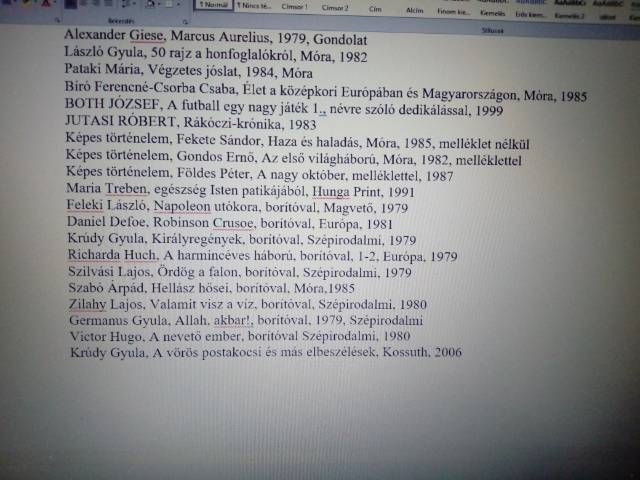Select the Címsor 2 heading style

point(336,7)
